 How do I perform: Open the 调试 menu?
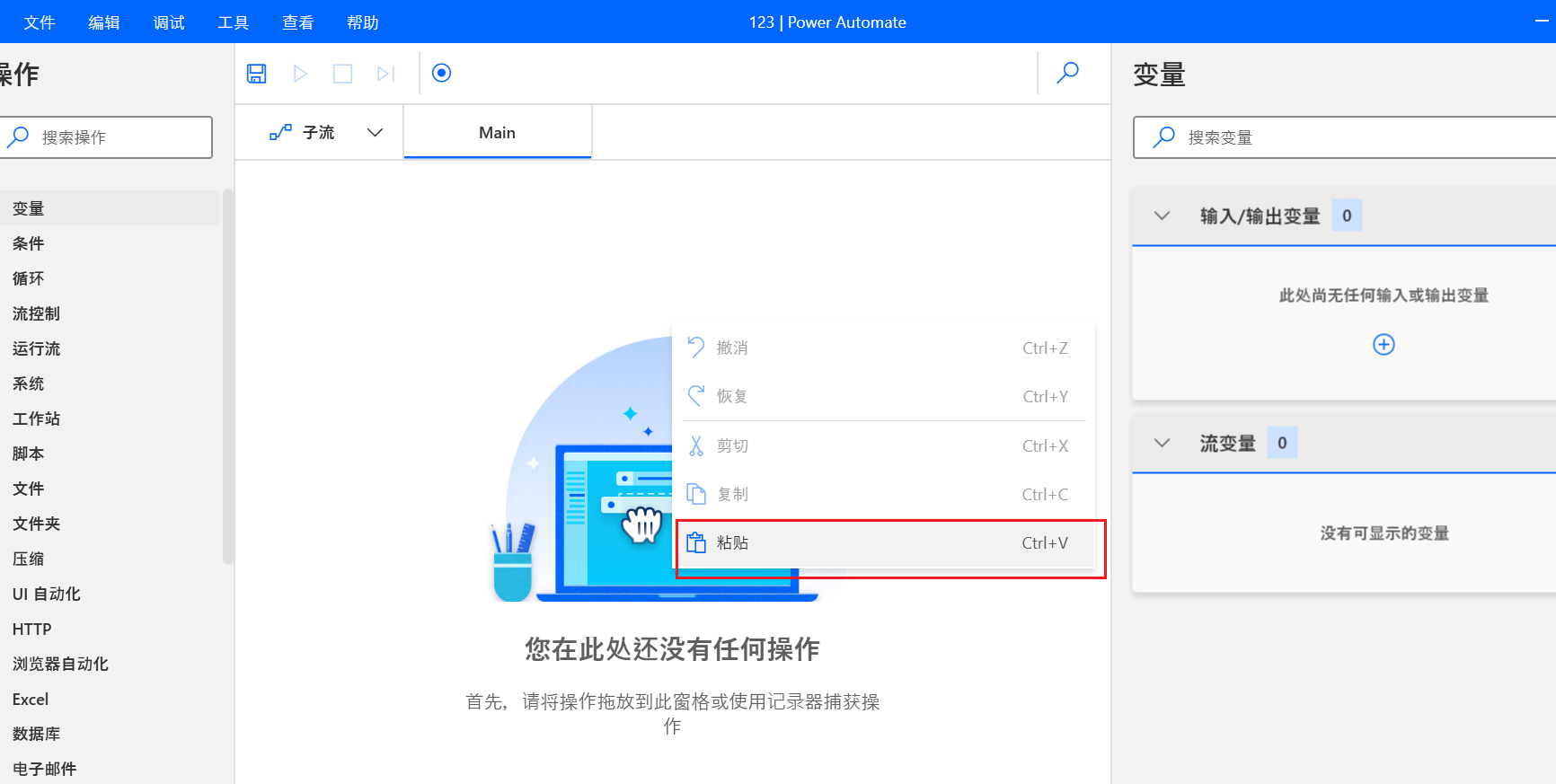[169, 22]
